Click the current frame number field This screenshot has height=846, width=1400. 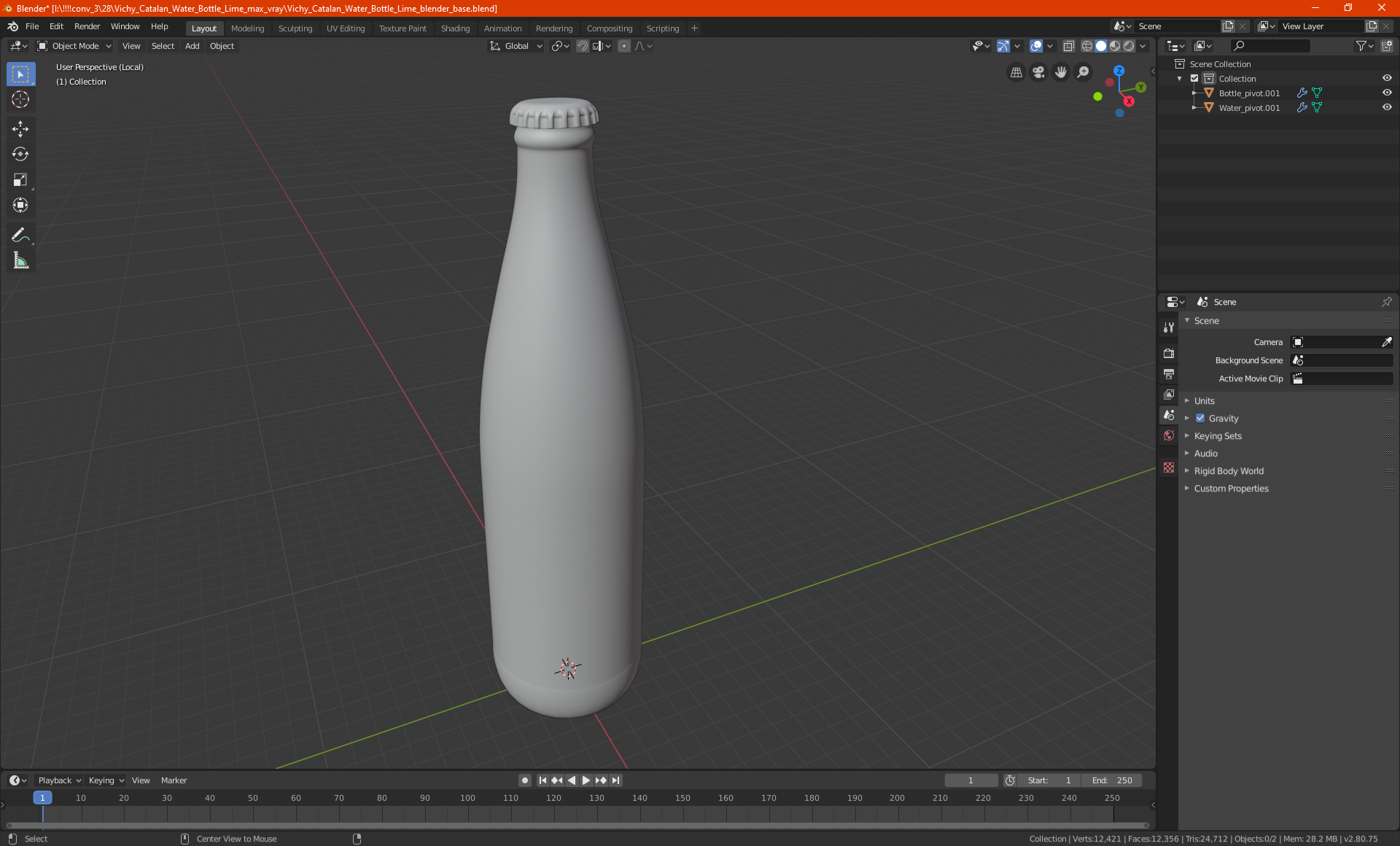point(971,780)
